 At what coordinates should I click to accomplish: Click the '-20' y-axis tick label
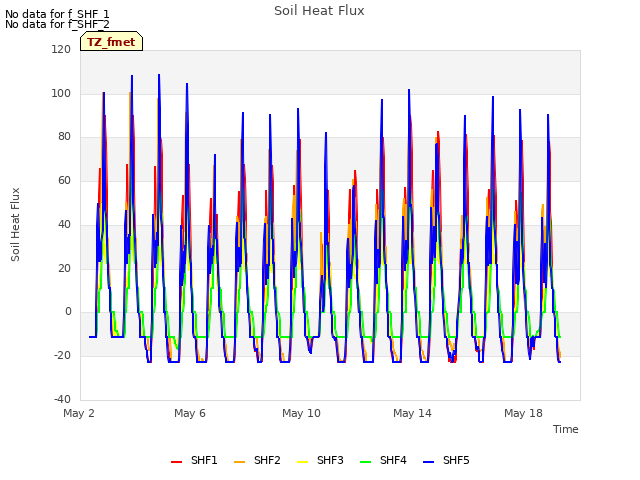coord(62,356)
